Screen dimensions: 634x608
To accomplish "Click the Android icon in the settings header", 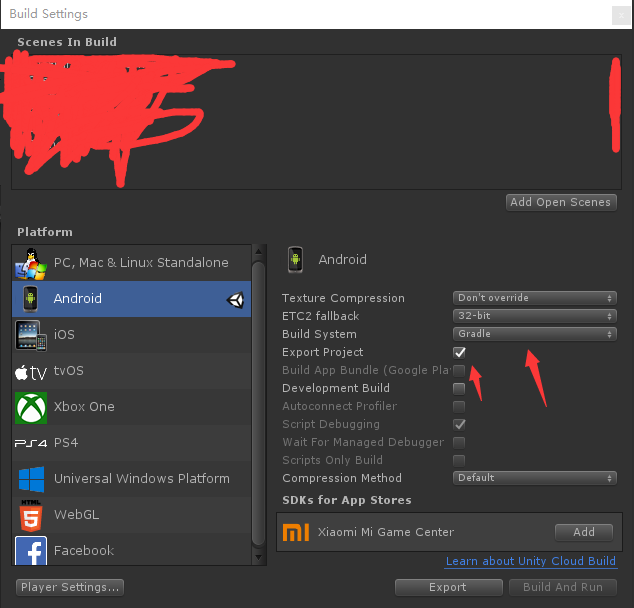I will (296, 260).
